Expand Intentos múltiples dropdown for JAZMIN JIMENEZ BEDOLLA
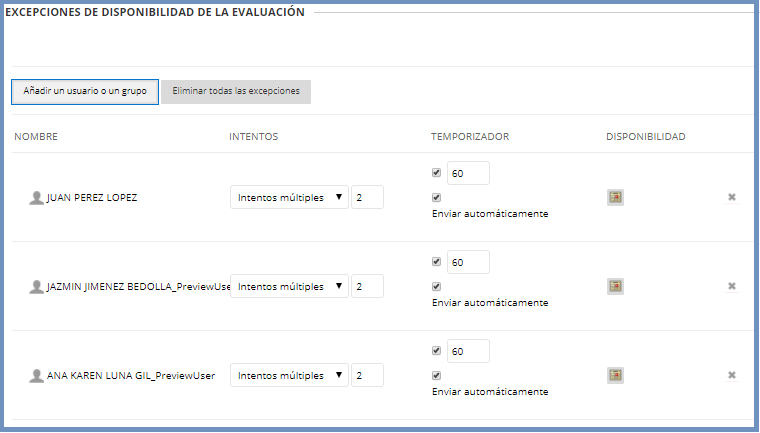Image resolution: width=760 pixels, height=433 pixels. 289,286
